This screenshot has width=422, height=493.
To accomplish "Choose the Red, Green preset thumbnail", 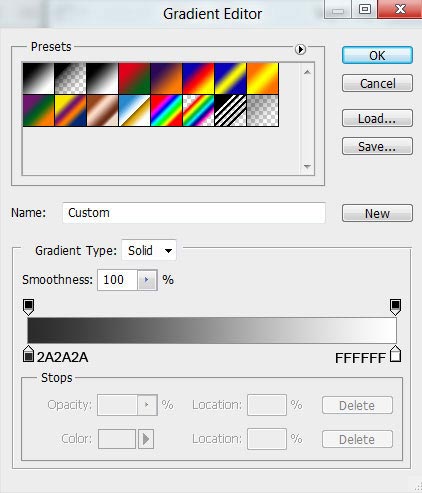I will coord(134,79).
